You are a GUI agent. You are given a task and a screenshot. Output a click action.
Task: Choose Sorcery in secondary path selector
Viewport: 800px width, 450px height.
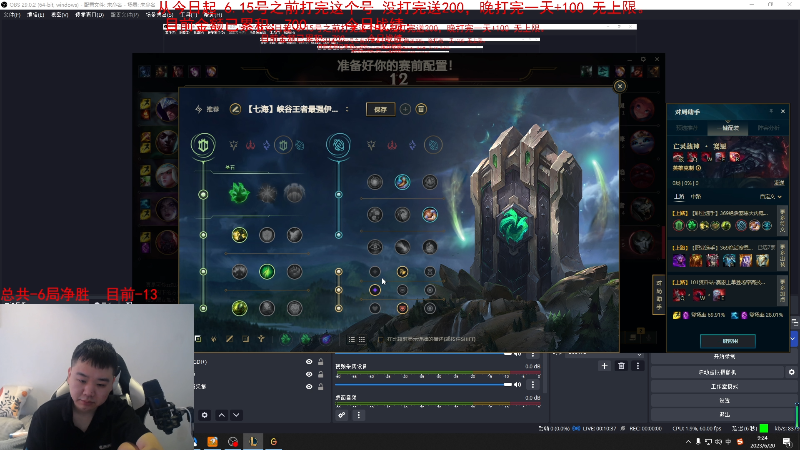pyautogui.click(x=412, y=145)
